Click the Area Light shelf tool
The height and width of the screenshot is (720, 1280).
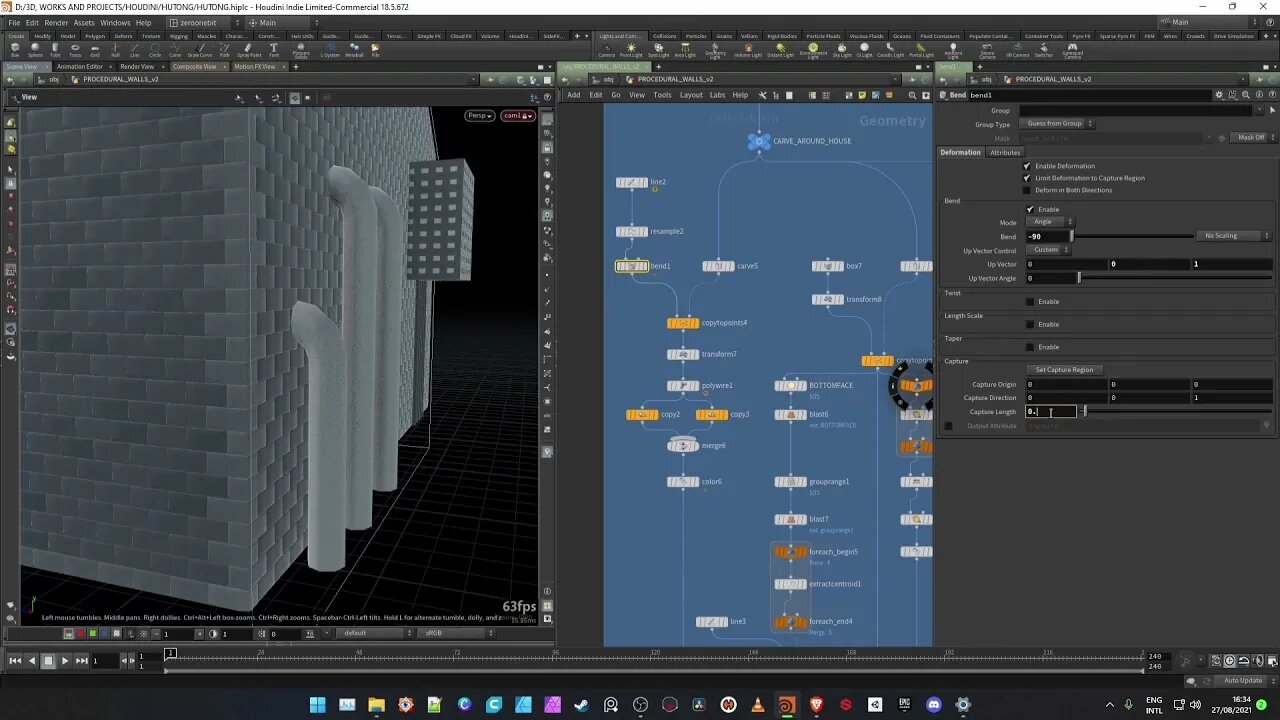click(685, 50)
